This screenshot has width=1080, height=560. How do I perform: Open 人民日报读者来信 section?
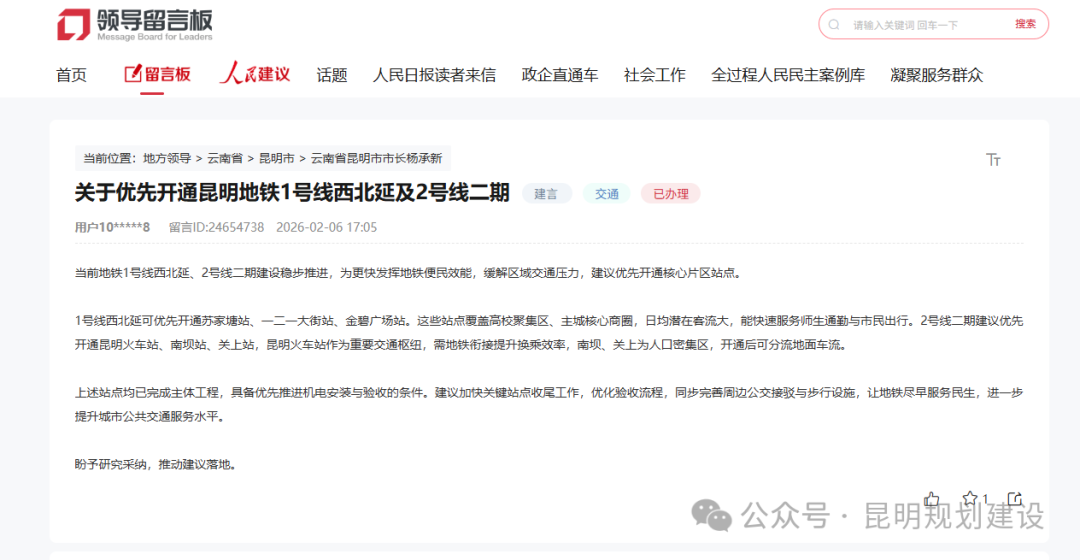(x=434, y=75)
